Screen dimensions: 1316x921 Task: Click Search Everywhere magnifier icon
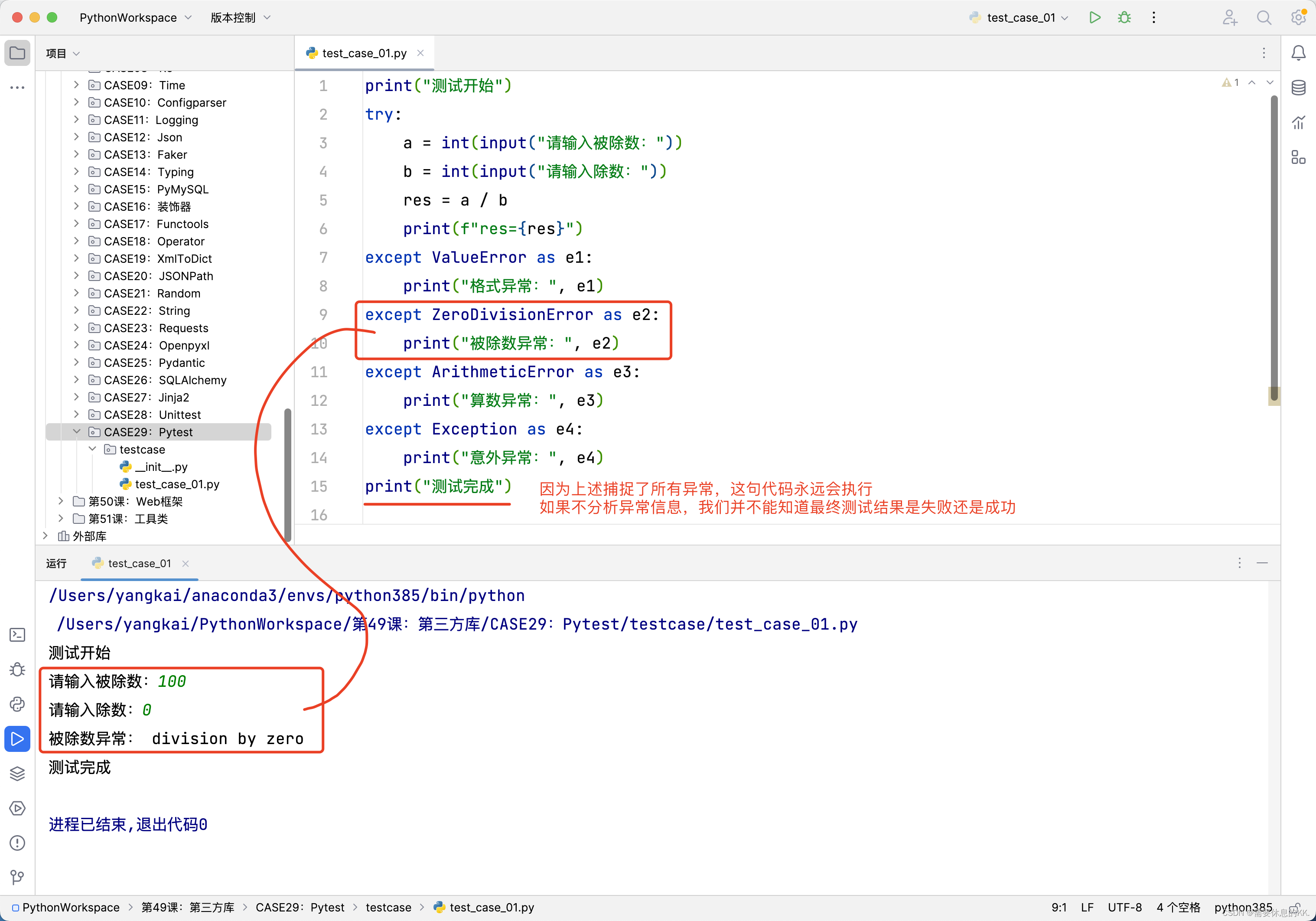point(1264,17)
